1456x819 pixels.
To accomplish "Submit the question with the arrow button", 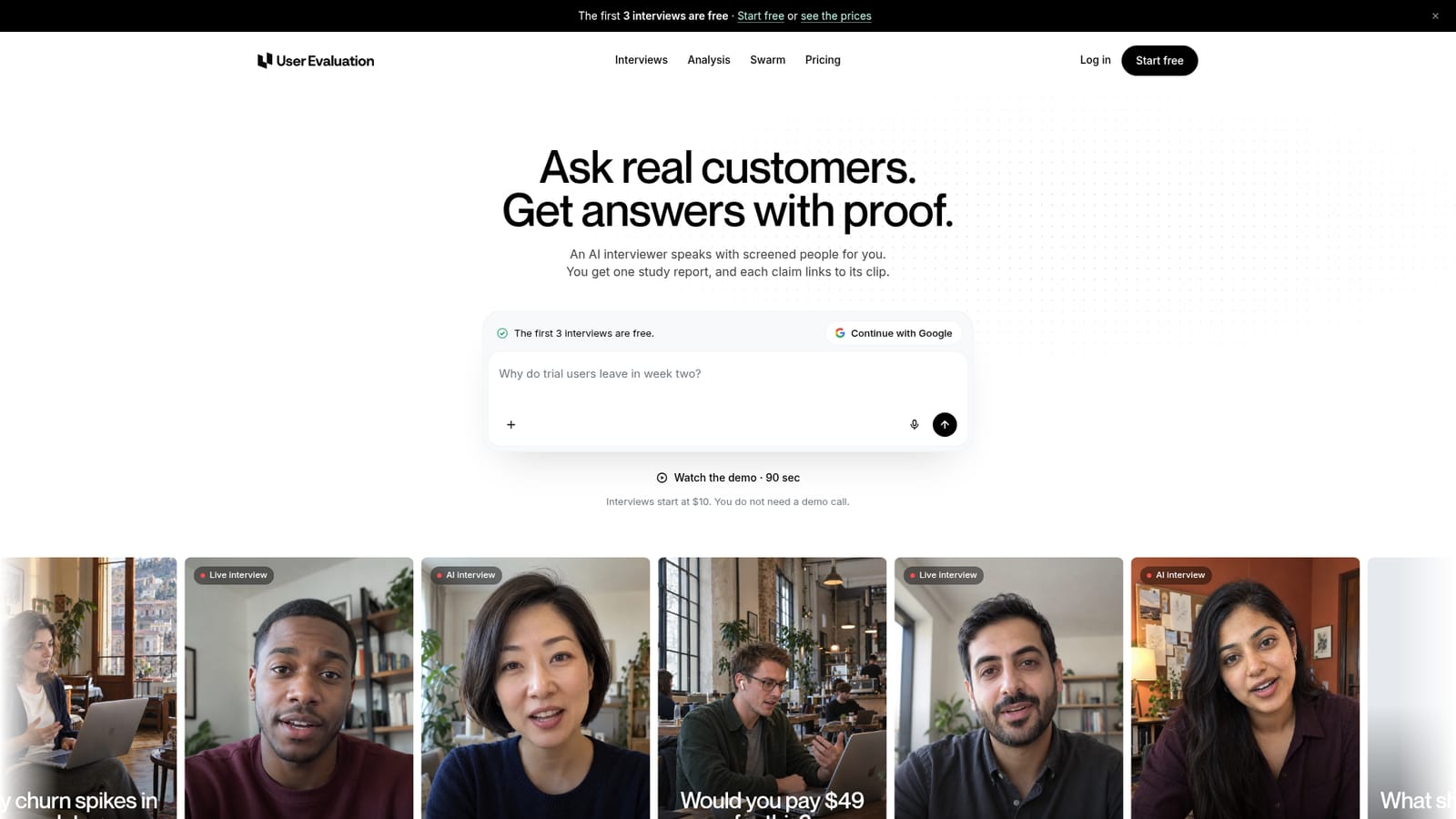I will [945, 425].
